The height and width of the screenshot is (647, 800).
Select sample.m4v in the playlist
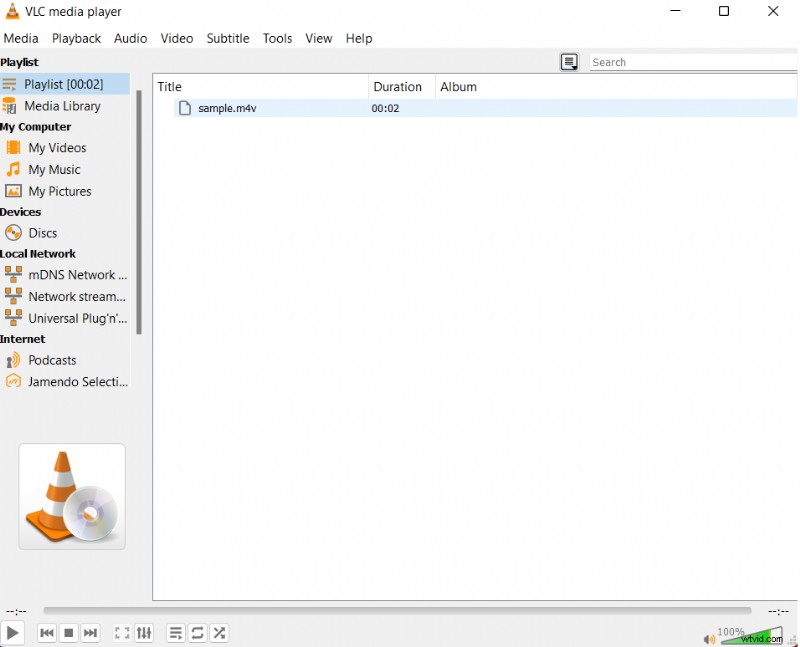pos(227,108)
